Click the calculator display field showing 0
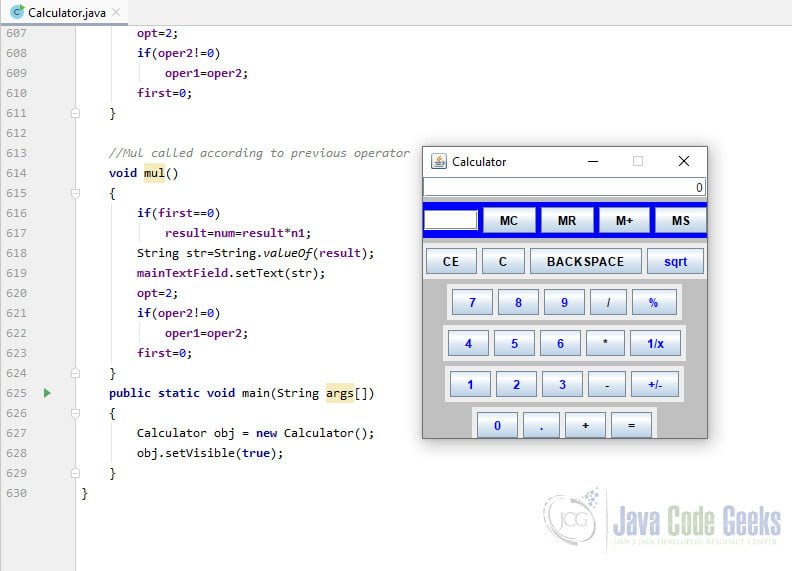The image size is (792, 571). 564,187
